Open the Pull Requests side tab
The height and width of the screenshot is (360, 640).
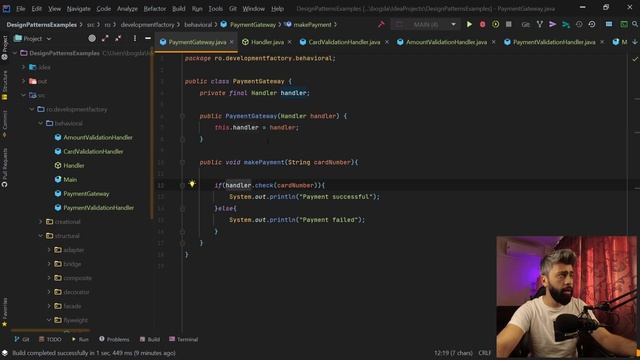(x=4, y=167)
